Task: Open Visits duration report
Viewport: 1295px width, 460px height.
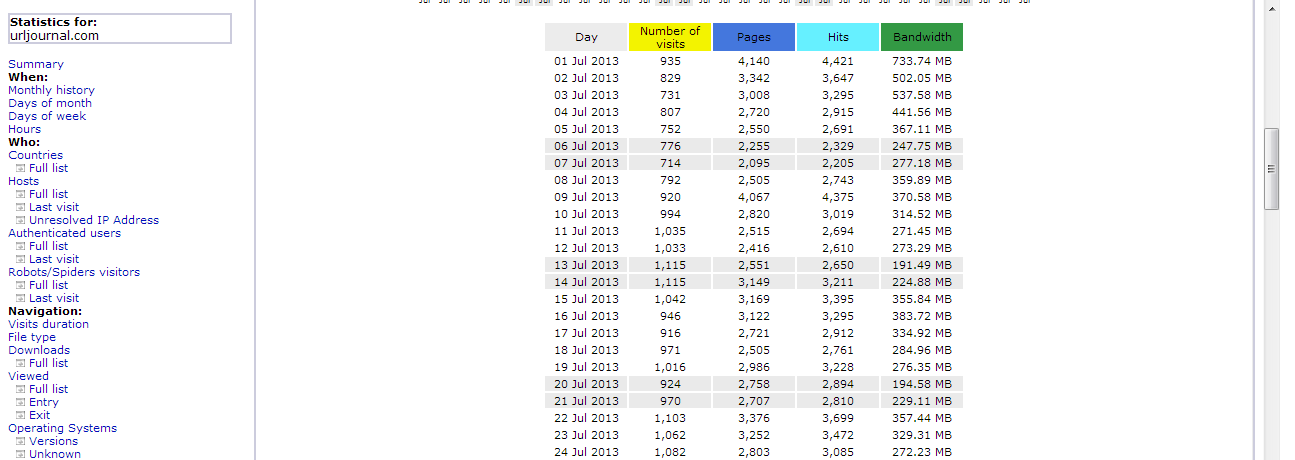Action: coord(48,324)
